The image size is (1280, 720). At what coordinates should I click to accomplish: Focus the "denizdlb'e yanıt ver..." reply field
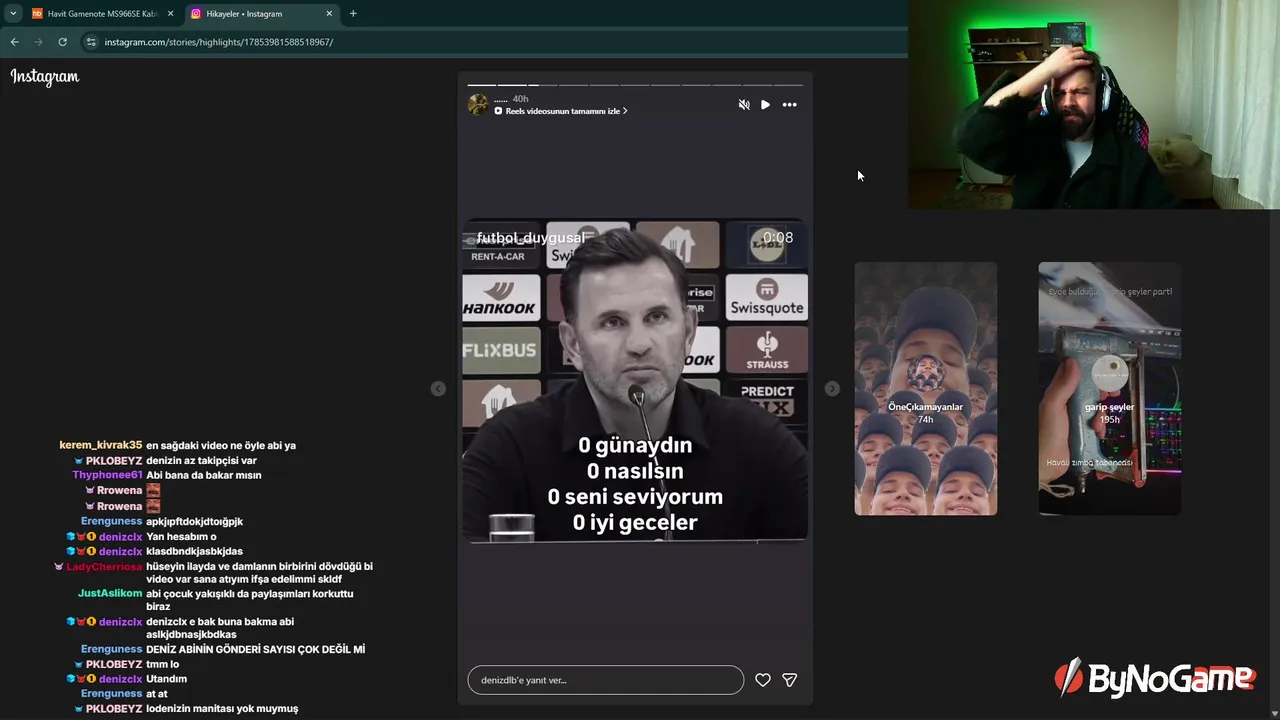tap(605, 680)
